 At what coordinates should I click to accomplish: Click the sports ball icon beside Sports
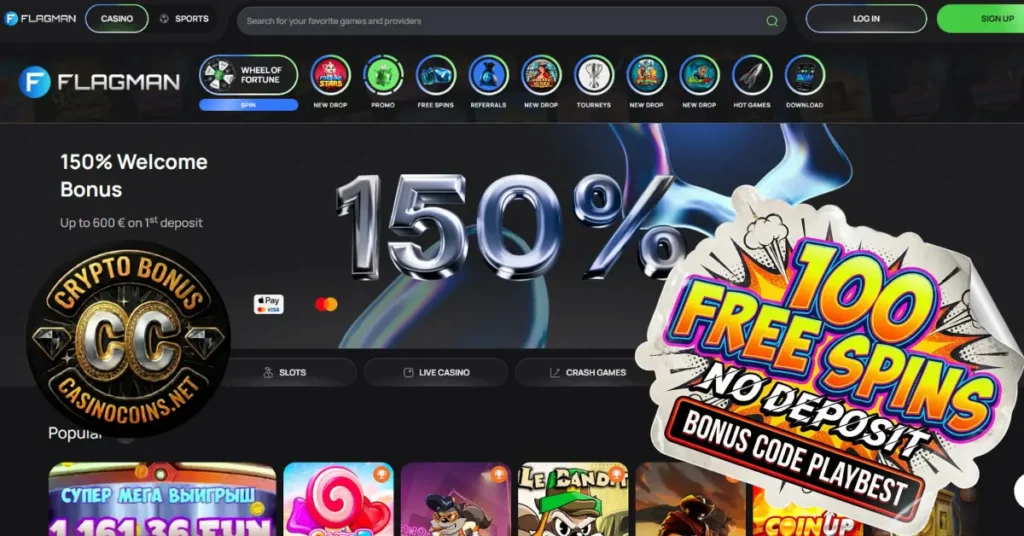click(x=165, y=19)
